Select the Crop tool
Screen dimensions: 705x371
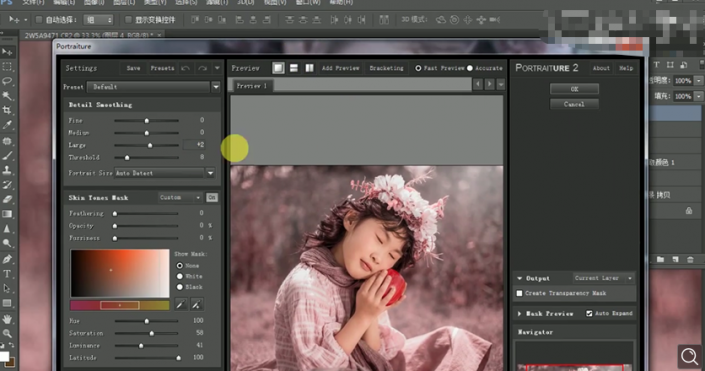click(7, 110)
